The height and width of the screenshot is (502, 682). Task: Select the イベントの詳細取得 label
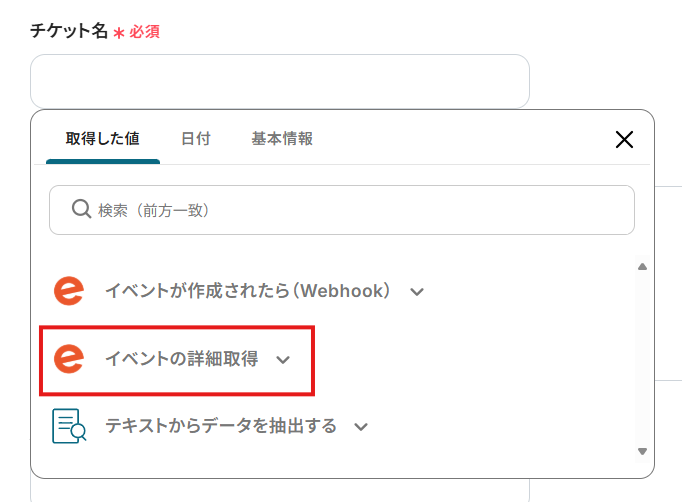click(x=181, y=358)
